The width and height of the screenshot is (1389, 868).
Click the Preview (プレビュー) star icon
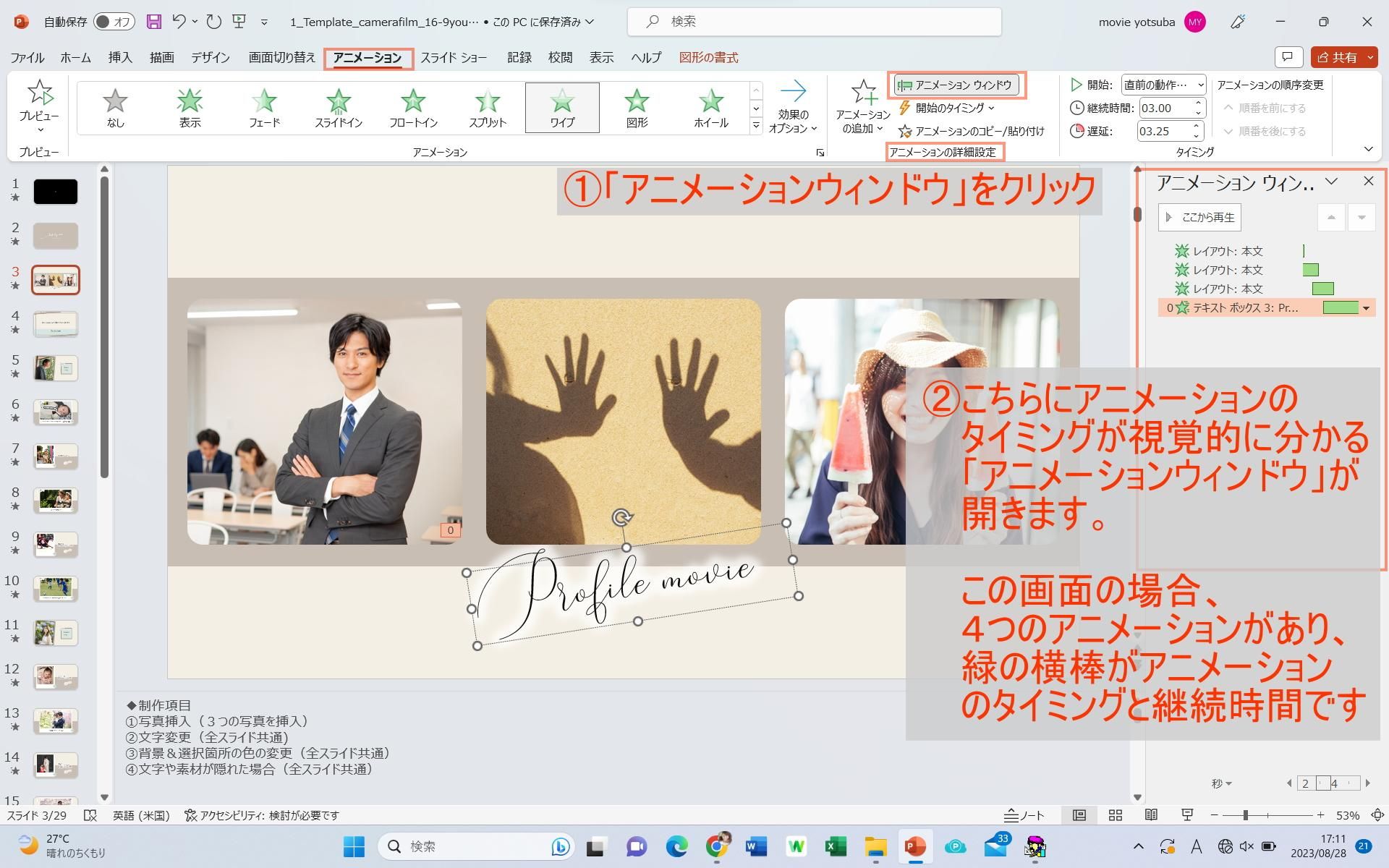pos(39,93)
